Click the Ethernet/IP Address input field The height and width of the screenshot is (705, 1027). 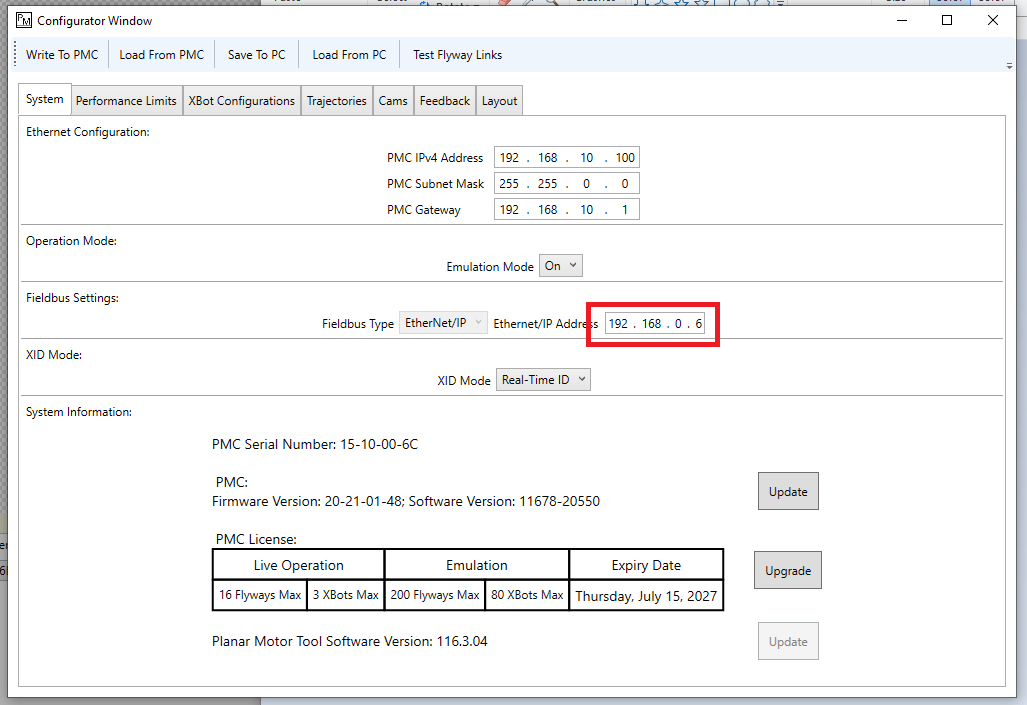[x=655, y=324]
